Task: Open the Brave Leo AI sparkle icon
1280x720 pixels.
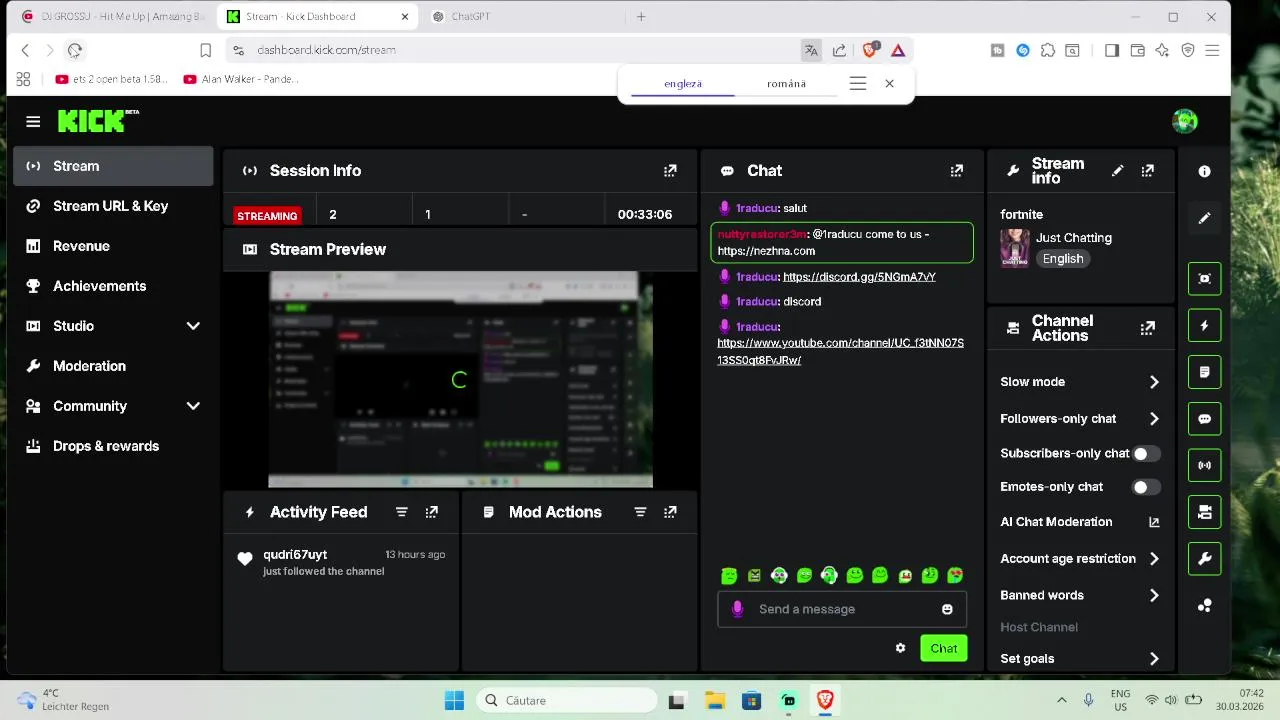Action: click(1162, 50)
